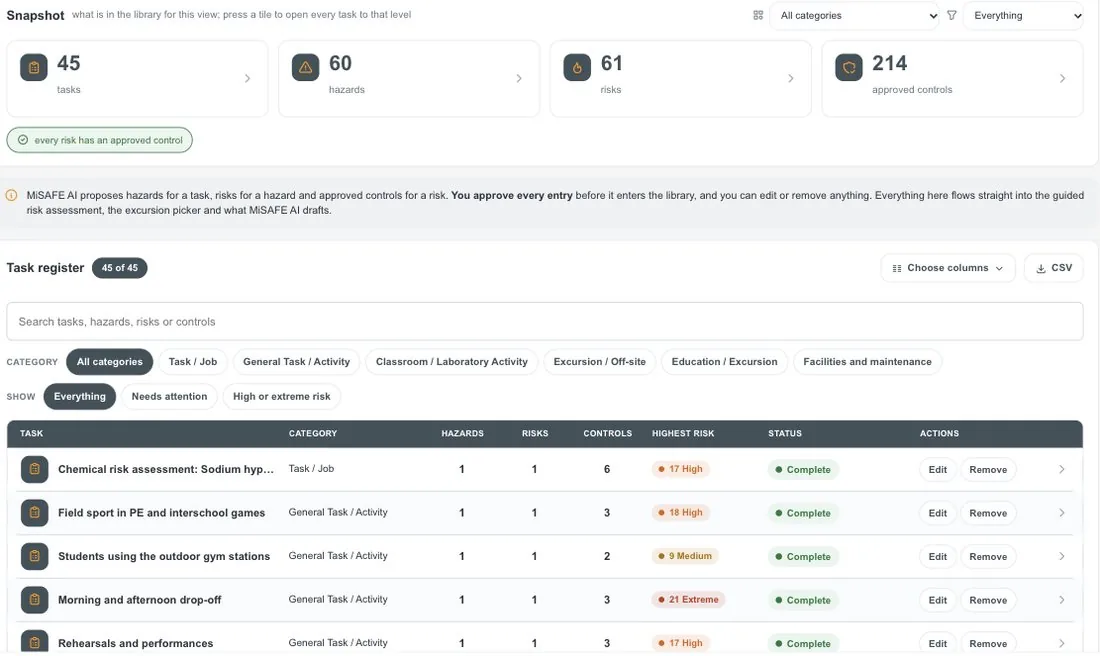Select the Education / Excursion chip
Image resolution: width=1100 pixels, height=656 pixels.
point(725,362)
